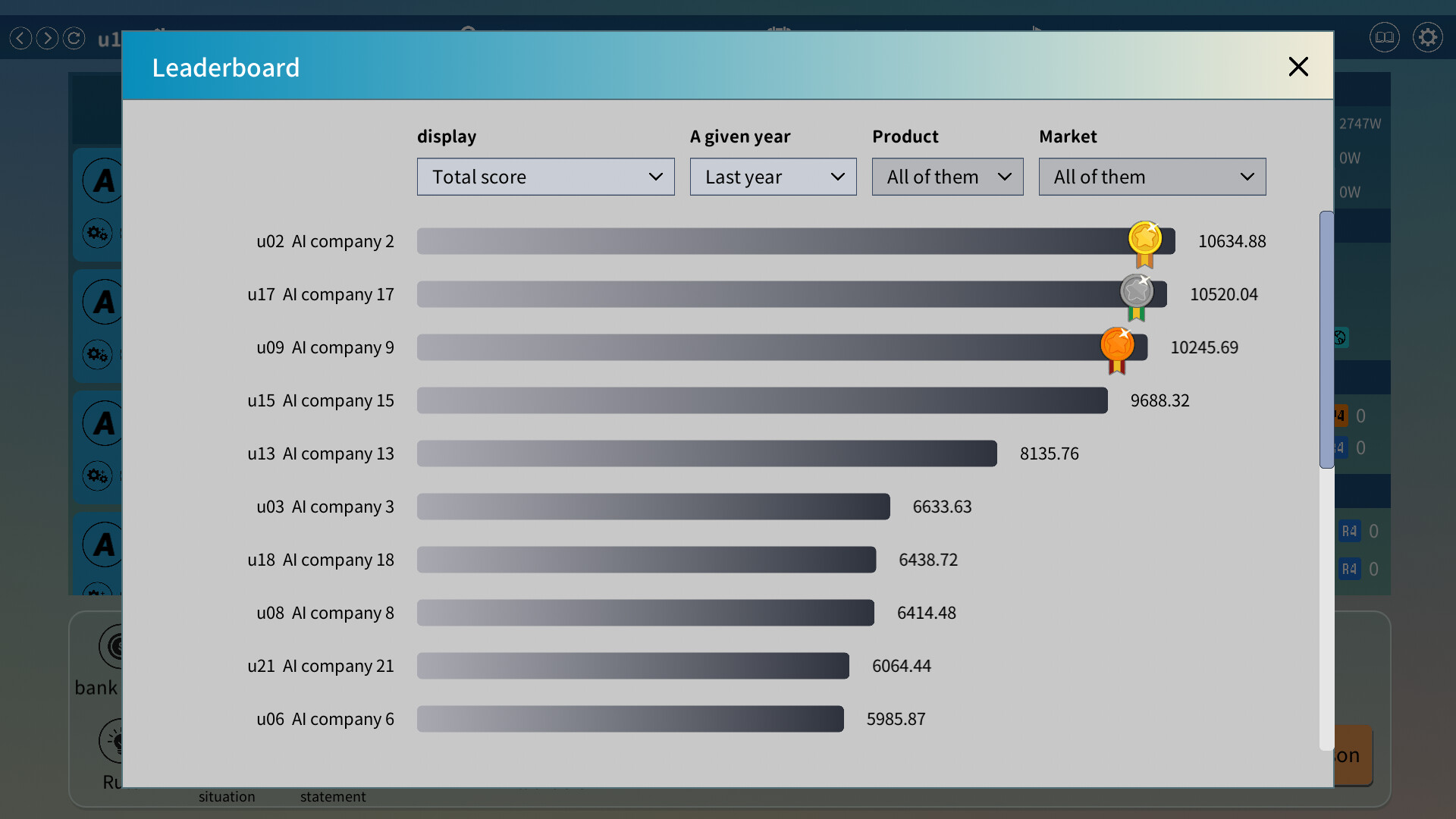This screenshot has height=819, width=1456.
Task: Click the refresh circular arrow icon
Action: pyautogui.click(x=74, y=38)
